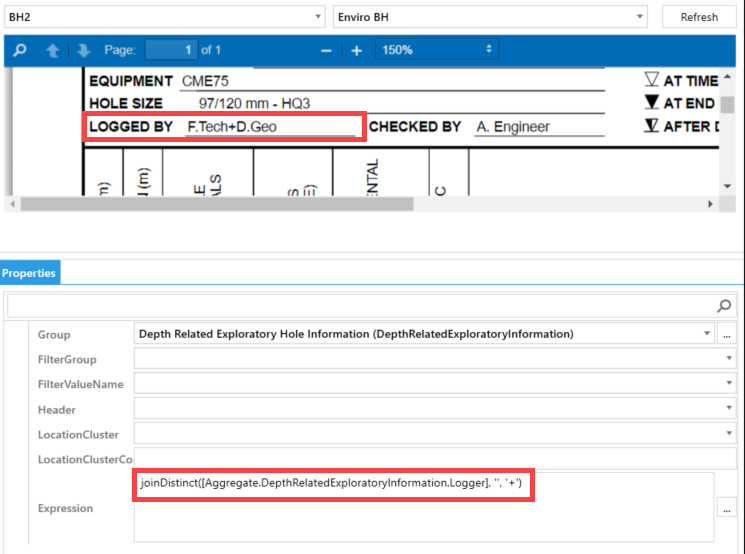Click the page number input field
This screenshot has width=745, height=554.
pyautogui.click(x=171, y=50)
